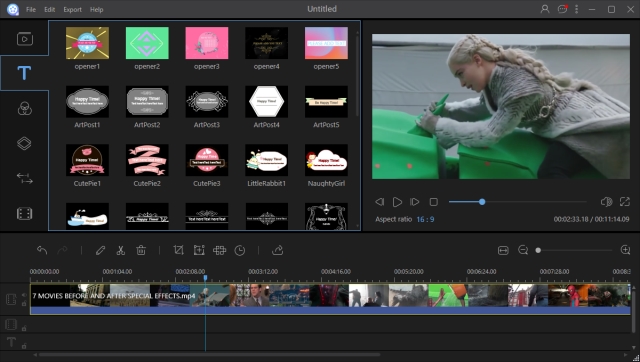Set clip duration with clock icon
Viewport: 640px width, 362px height.
(x=240, y=250)
